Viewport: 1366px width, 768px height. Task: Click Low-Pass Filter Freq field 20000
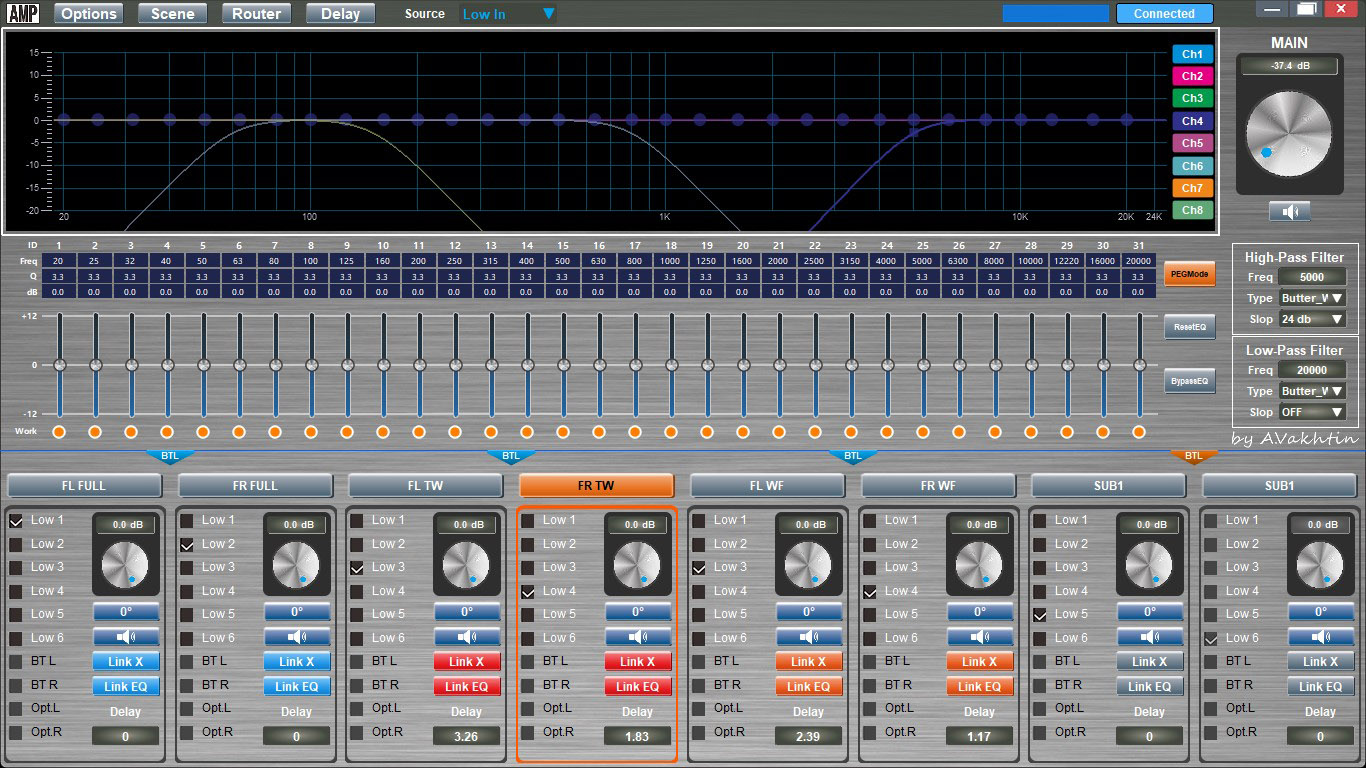click(x=1311, y=370)
